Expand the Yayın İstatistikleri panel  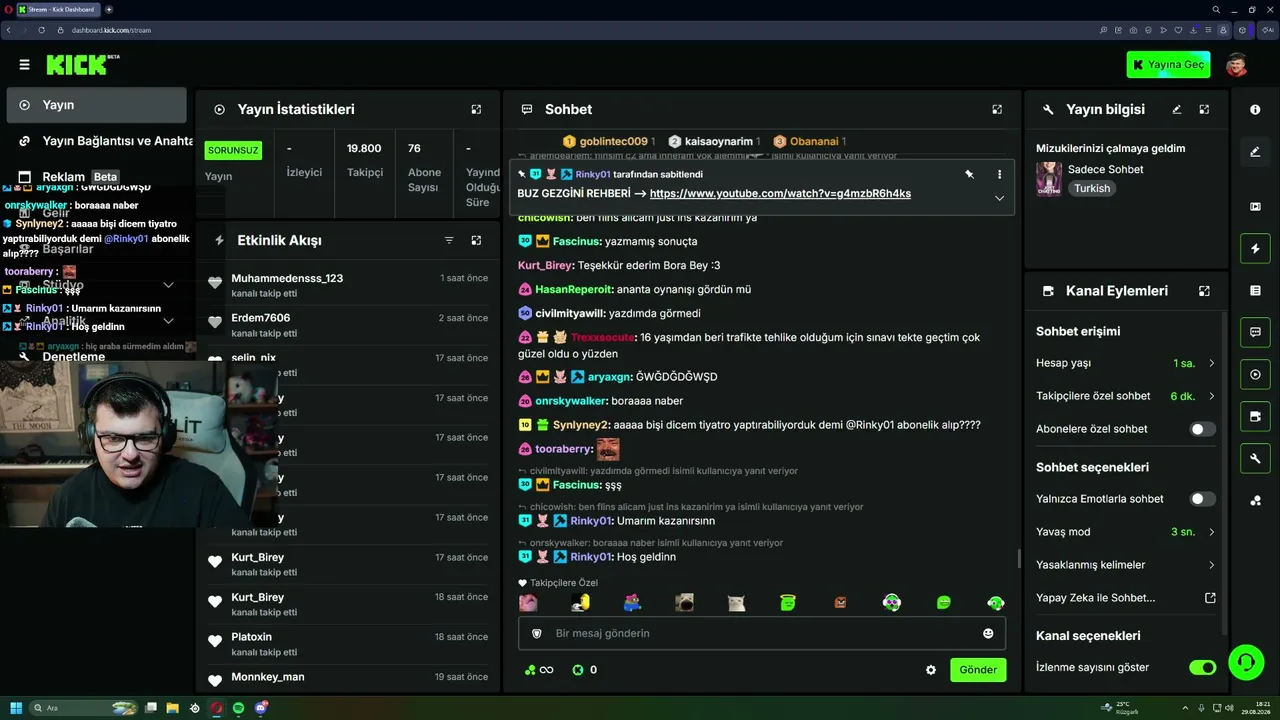(x=476, y=109)
